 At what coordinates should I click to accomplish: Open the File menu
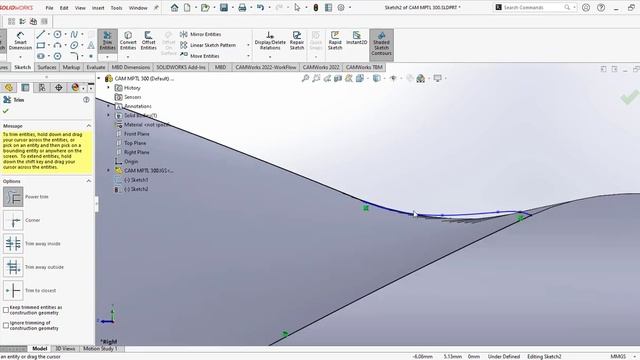pos(49,8)
